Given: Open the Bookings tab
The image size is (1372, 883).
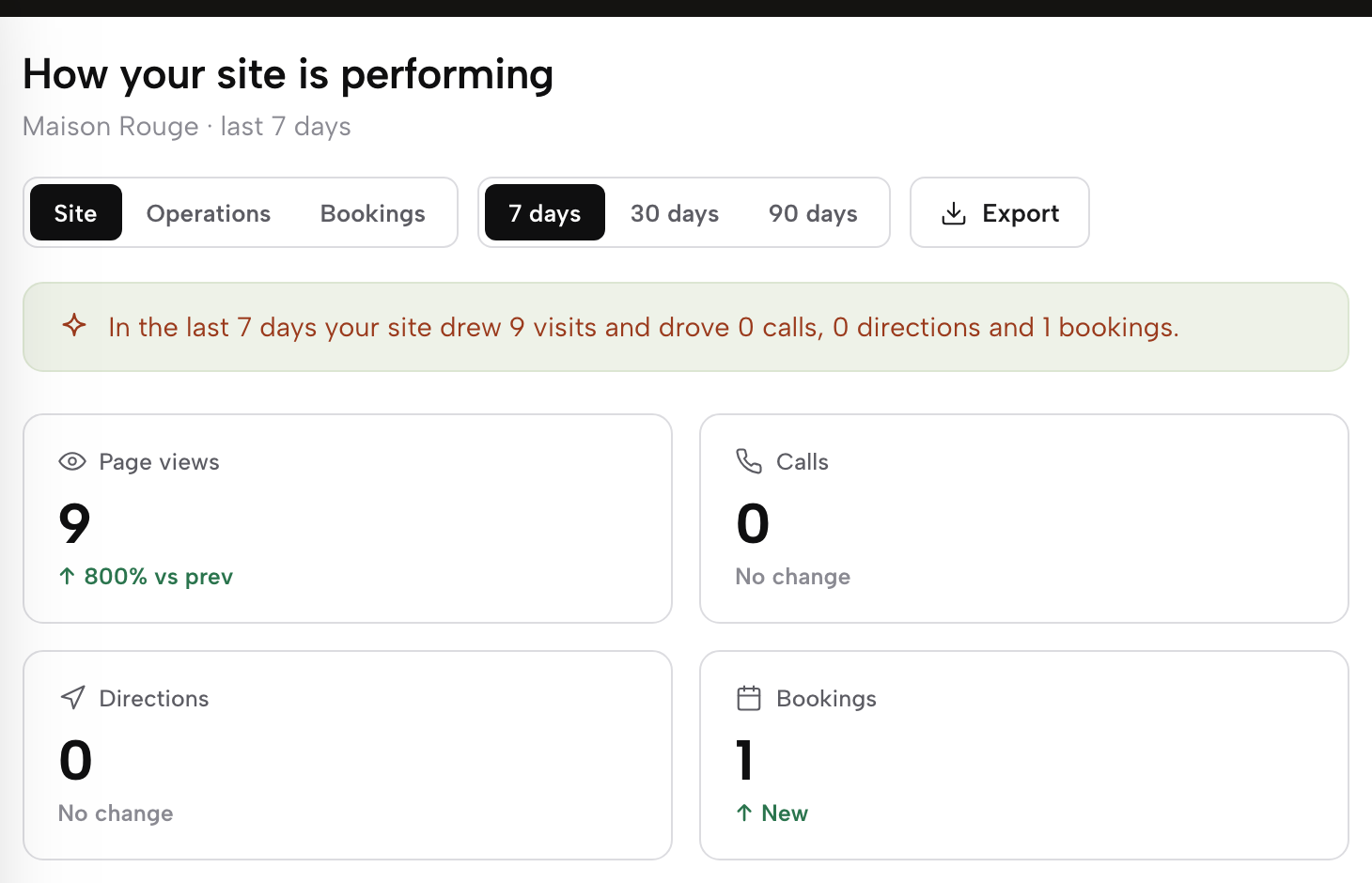Looking at the screenshot, I should (373, 212).
